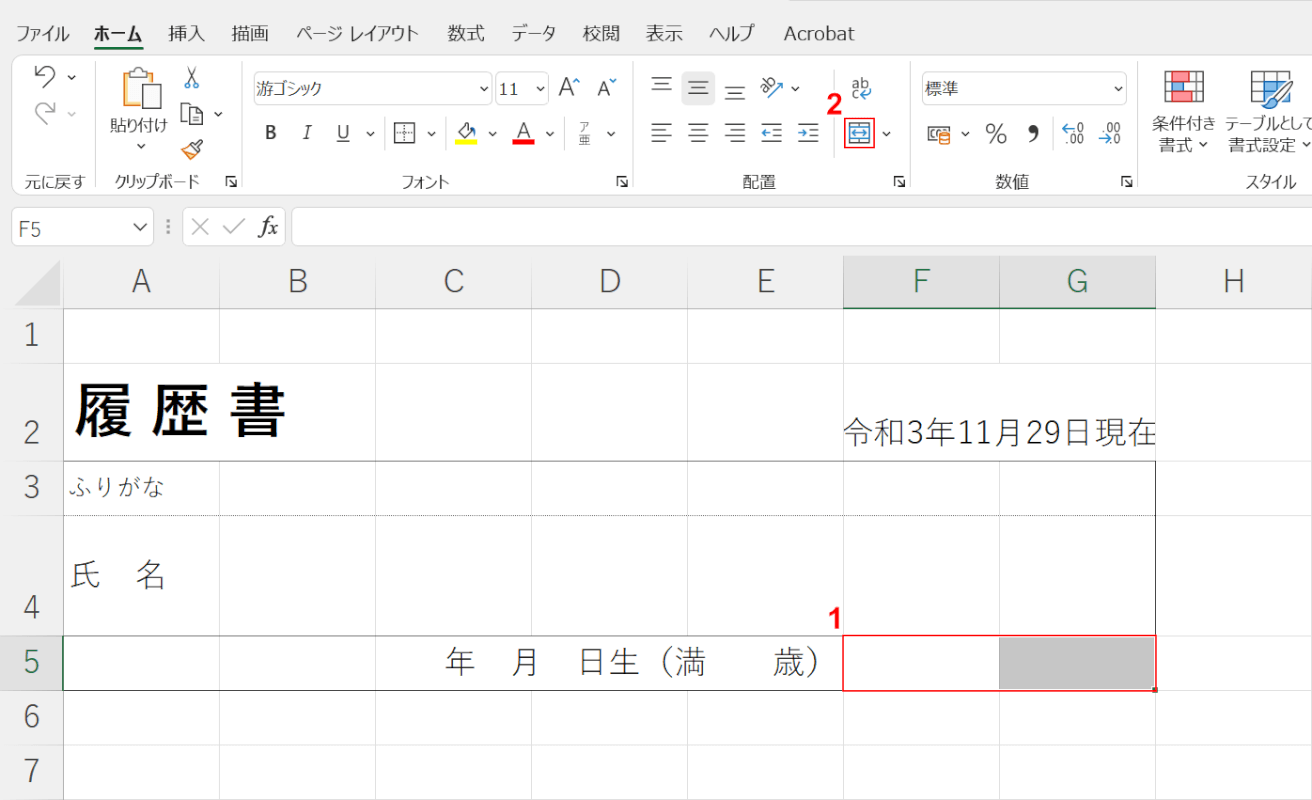Click the Decrease Decimal icon
The width and height of the screenshot is (1312, 800).
[1109, 133]
